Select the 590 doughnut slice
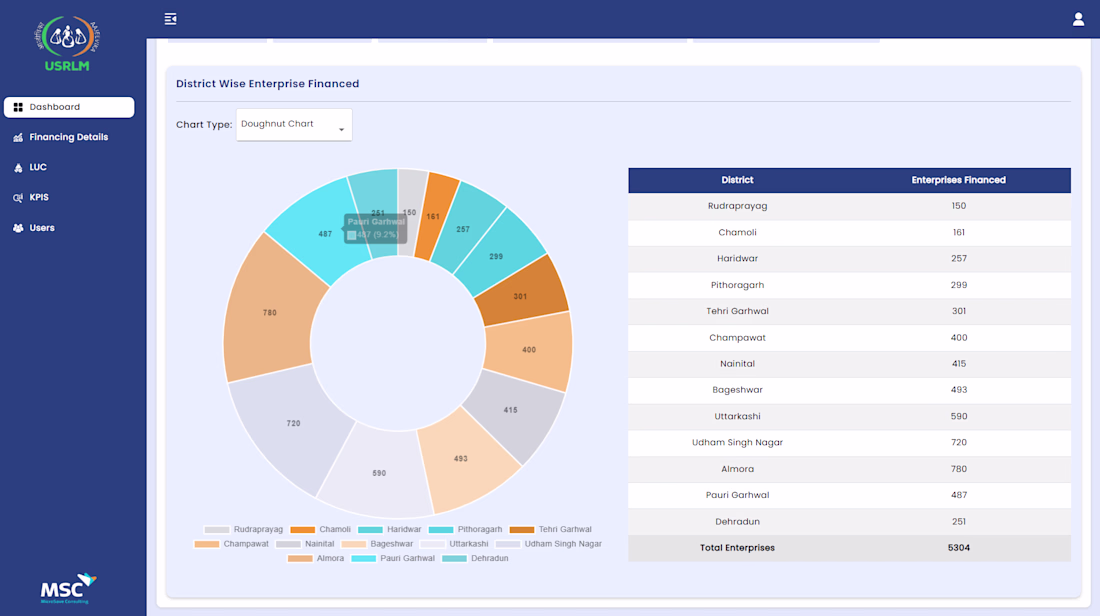Viewport: 1100px width, 616px height. (379, 474)
